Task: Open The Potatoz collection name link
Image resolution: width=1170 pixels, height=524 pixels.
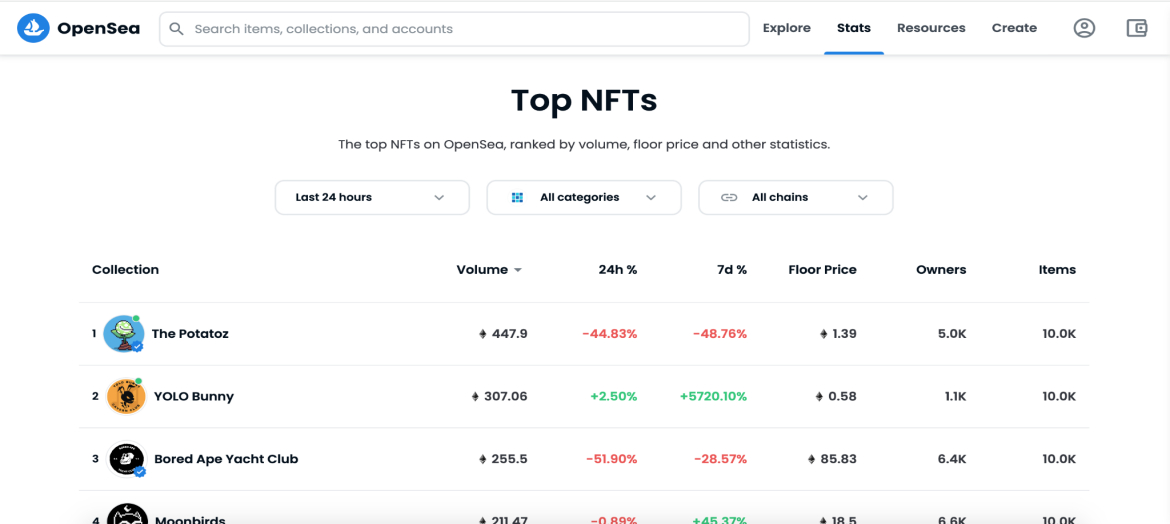Action: coord(190,334)
